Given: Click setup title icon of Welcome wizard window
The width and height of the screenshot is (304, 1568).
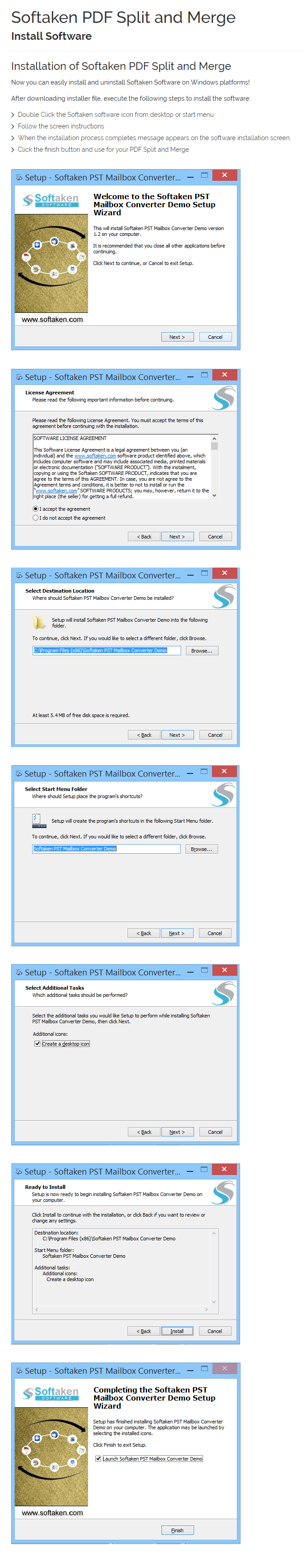Looking at the screenshot, I should [19, 177].
